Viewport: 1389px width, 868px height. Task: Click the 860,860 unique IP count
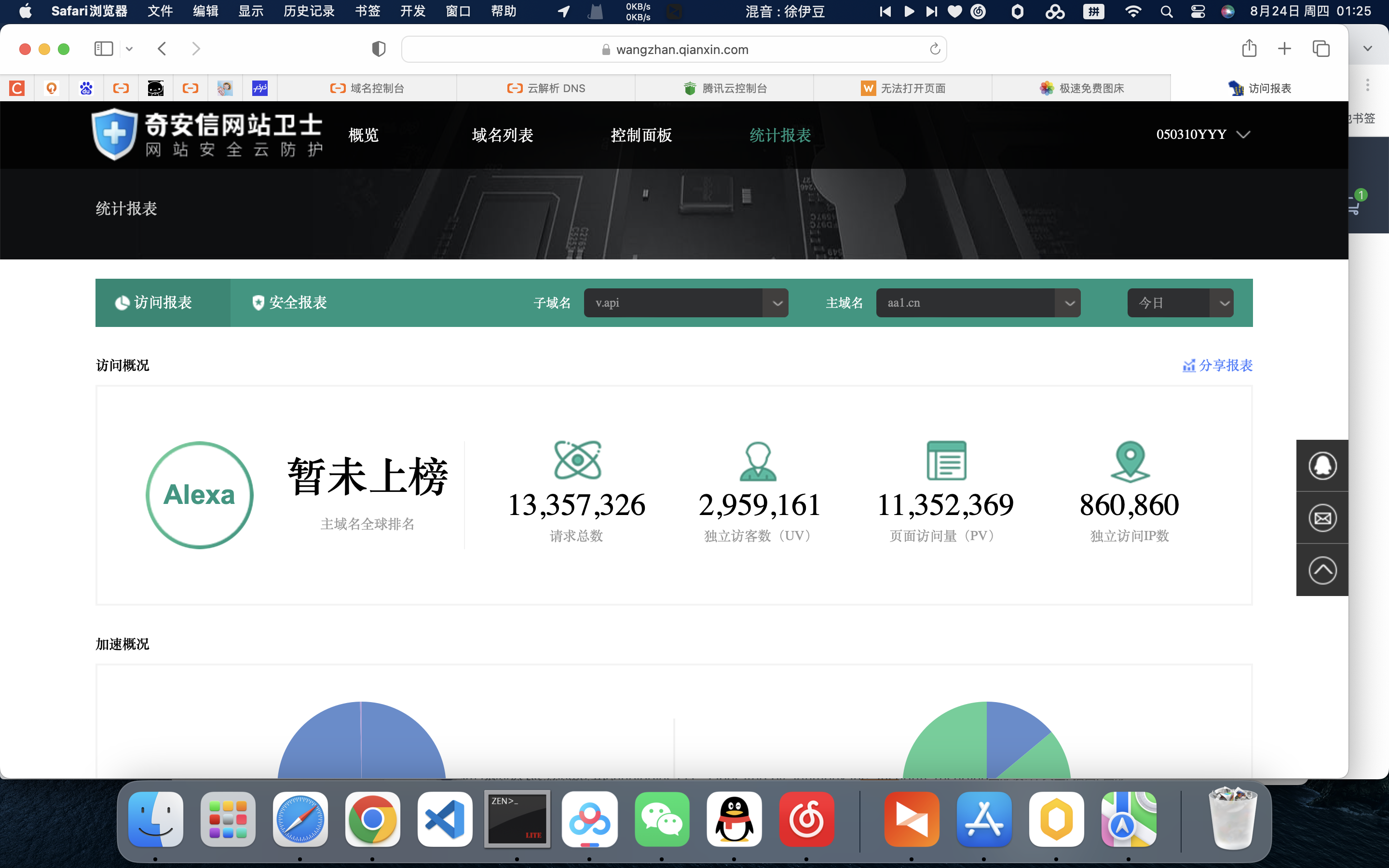[1129, 505]
